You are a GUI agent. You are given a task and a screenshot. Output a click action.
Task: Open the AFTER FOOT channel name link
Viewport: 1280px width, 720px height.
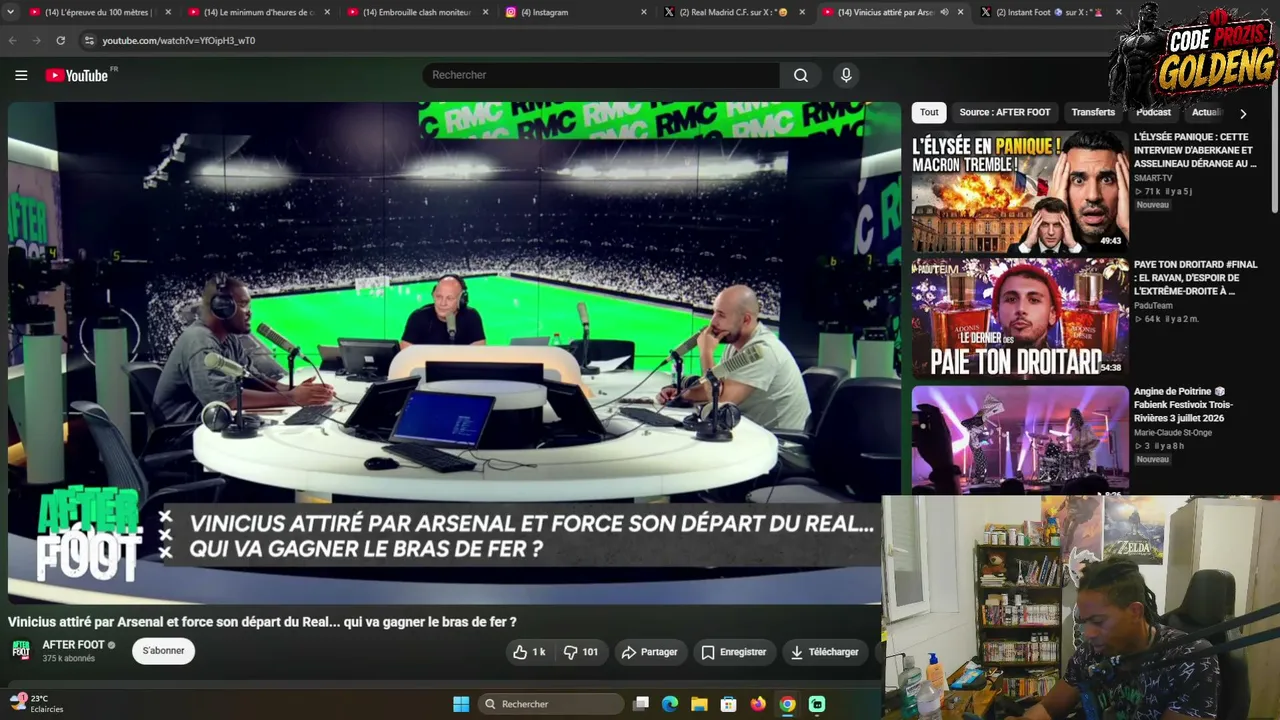click(73, 645)
